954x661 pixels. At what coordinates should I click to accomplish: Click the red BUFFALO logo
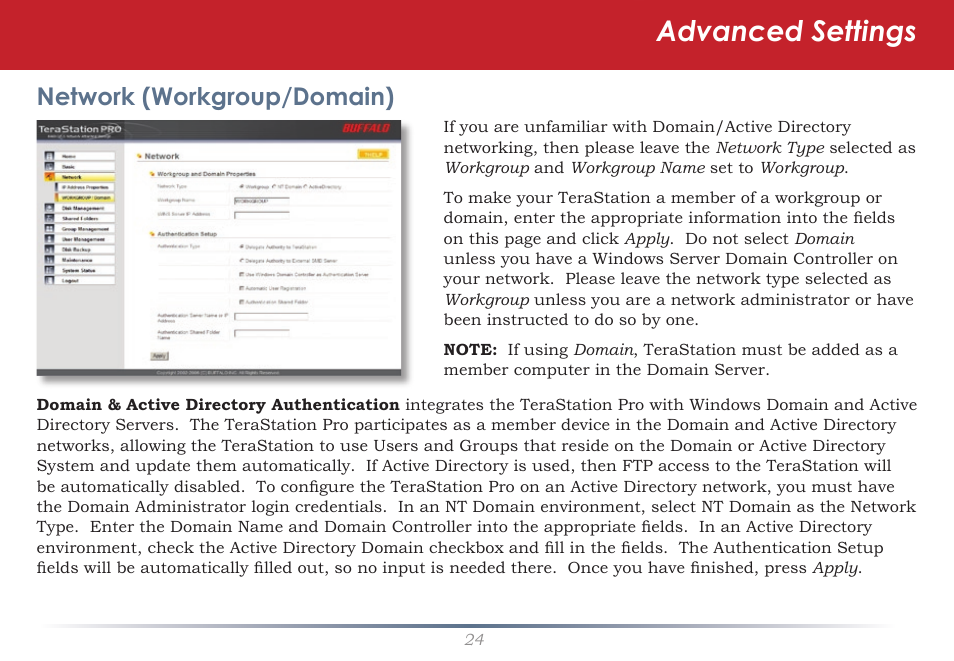366,128
